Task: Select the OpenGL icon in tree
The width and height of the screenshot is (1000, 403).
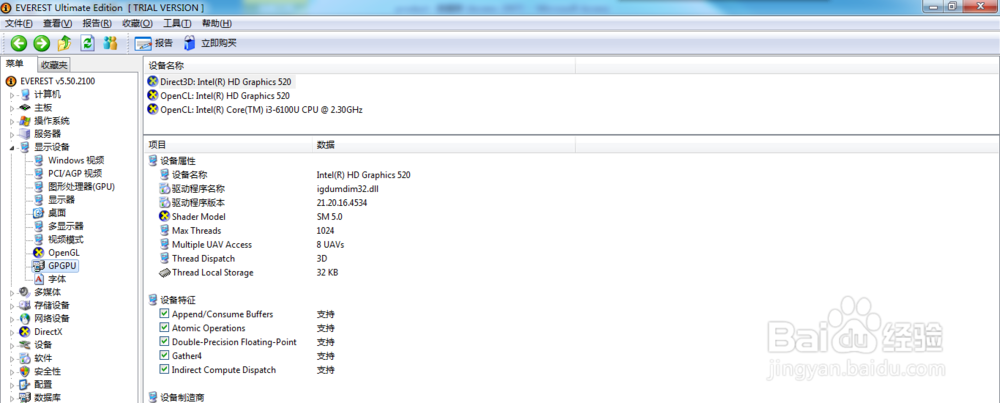Action: pyautogui.click(x=39, y=253)
